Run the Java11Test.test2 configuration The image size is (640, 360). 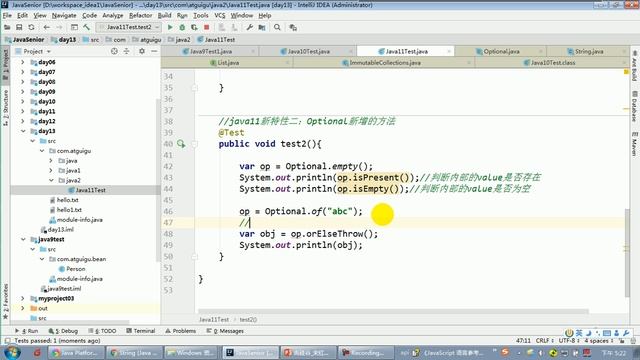[170, 27]
